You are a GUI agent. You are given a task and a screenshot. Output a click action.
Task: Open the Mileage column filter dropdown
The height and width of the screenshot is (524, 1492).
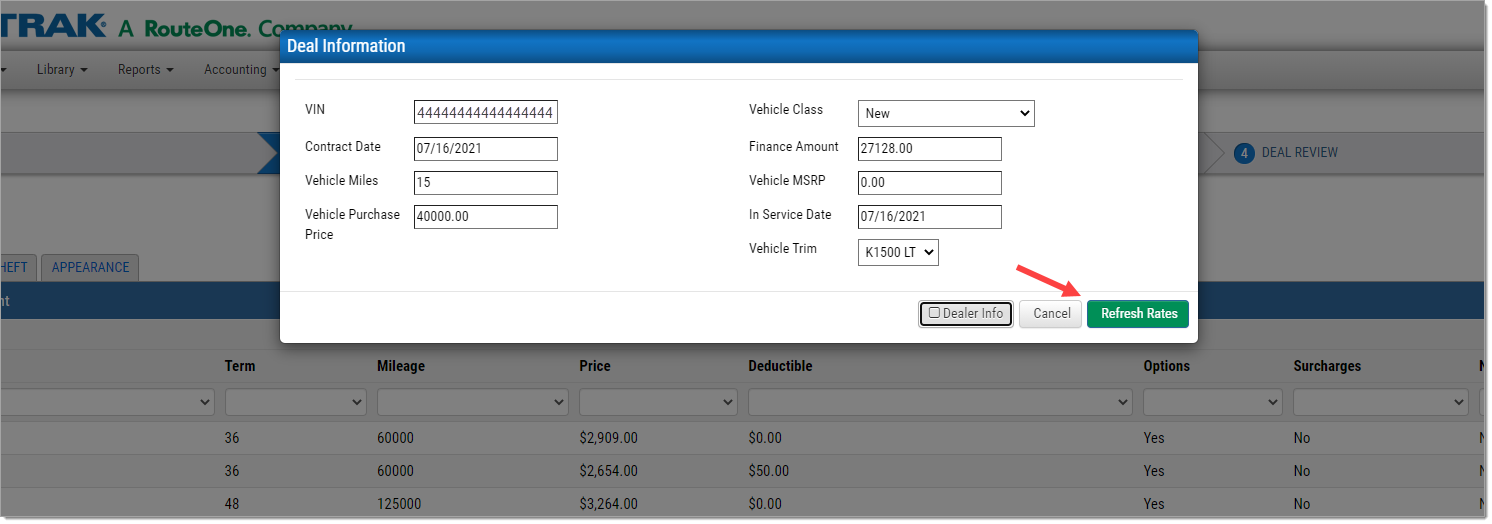point(473,402)
